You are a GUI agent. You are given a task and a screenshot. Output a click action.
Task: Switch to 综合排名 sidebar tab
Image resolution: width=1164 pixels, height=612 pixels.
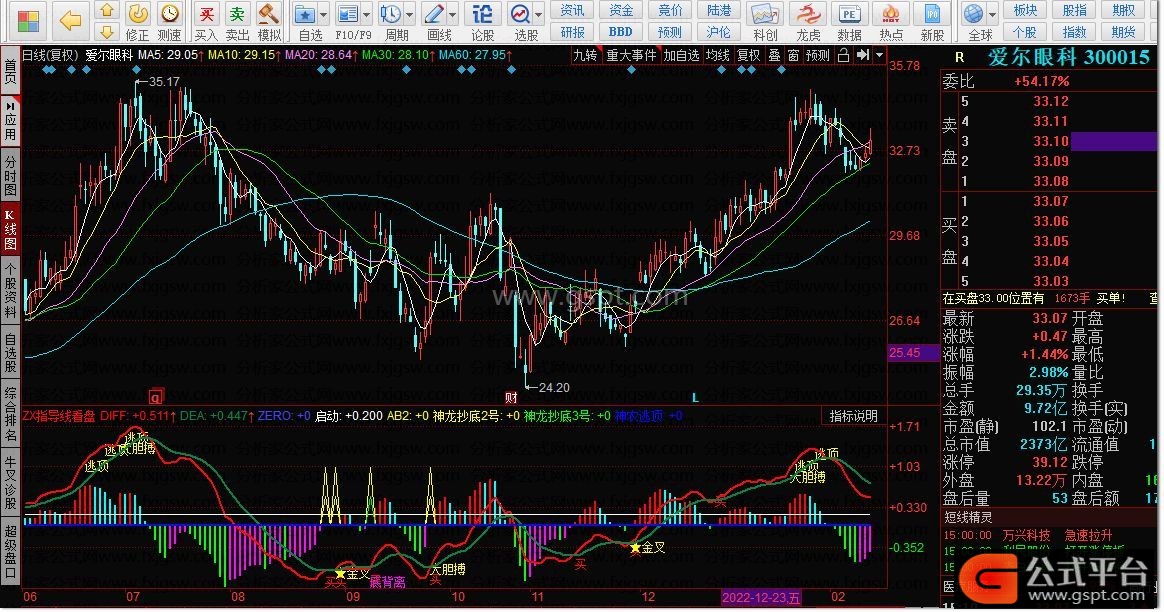point(10,413)
